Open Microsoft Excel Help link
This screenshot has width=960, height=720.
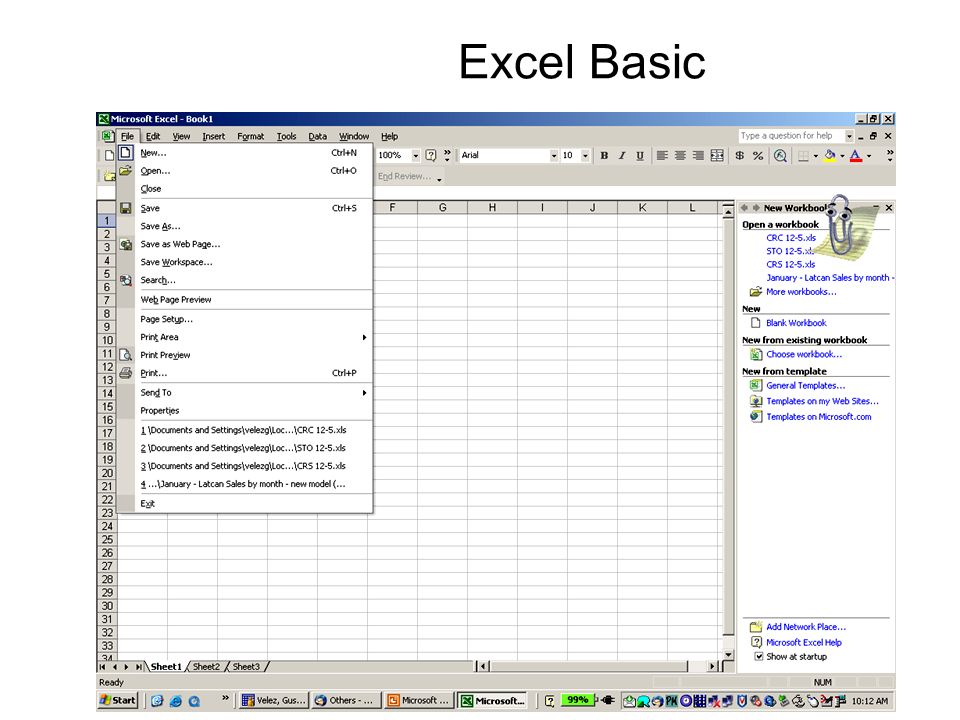(x=804, y=642)
